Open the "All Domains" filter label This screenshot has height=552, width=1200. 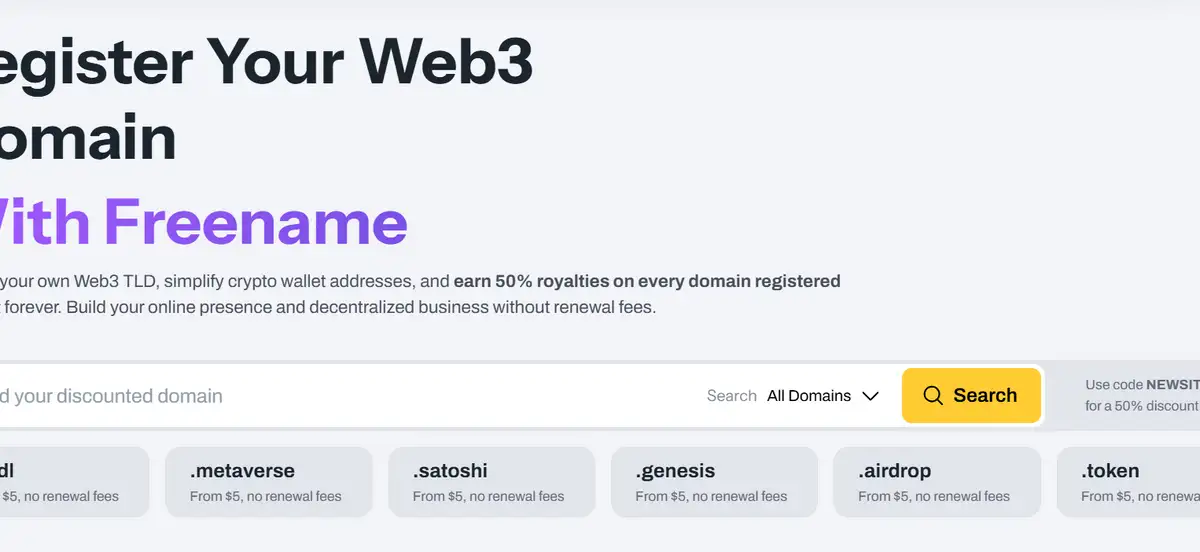coord(808,396)
